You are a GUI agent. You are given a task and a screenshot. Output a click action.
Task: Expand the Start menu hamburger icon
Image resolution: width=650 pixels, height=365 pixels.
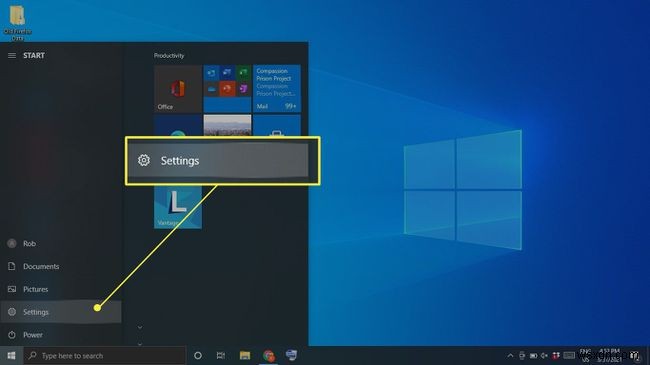12,56
